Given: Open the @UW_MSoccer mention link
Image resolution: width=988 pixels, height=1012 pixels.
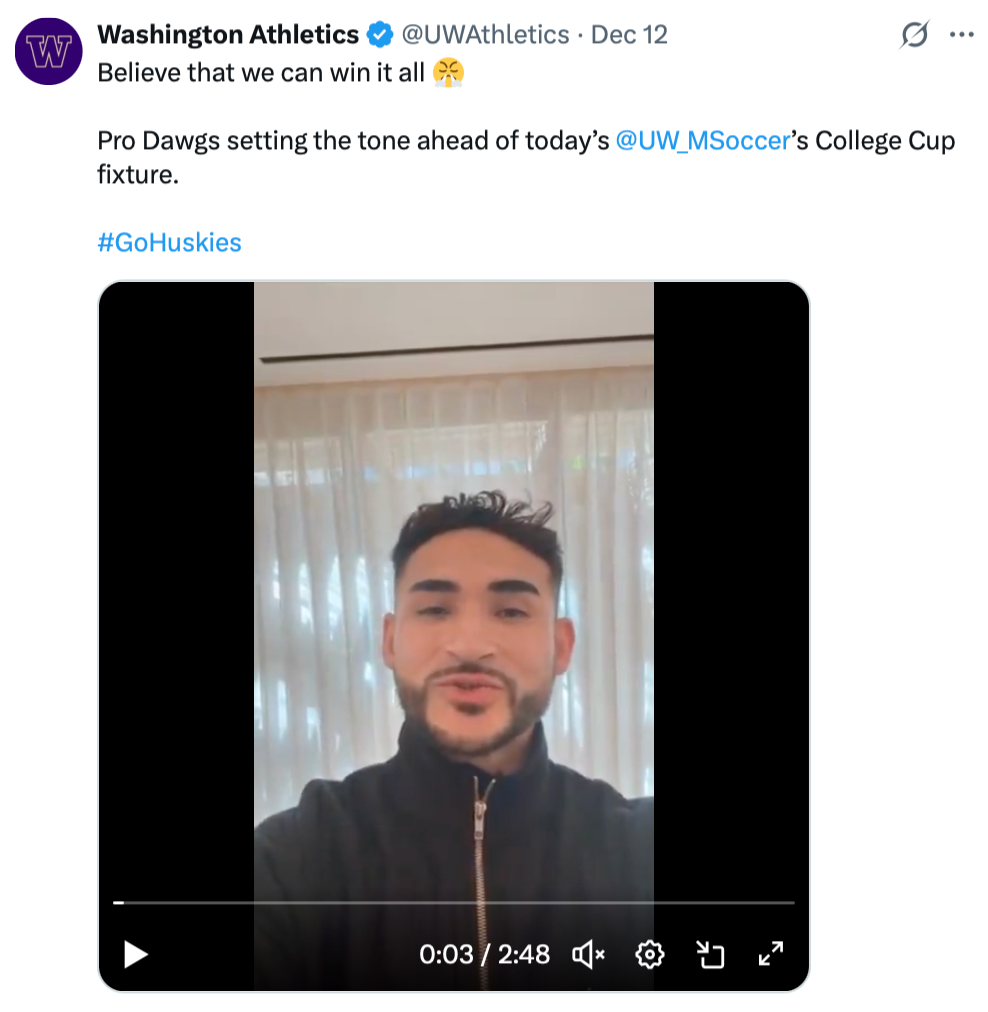Looking at the screenshot, I should [x=703, y=141].
